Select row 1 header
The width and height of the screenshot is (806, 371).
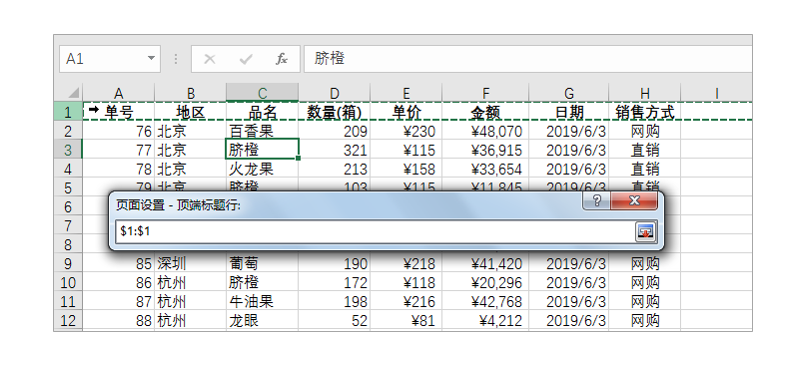(x=68, y=112)
